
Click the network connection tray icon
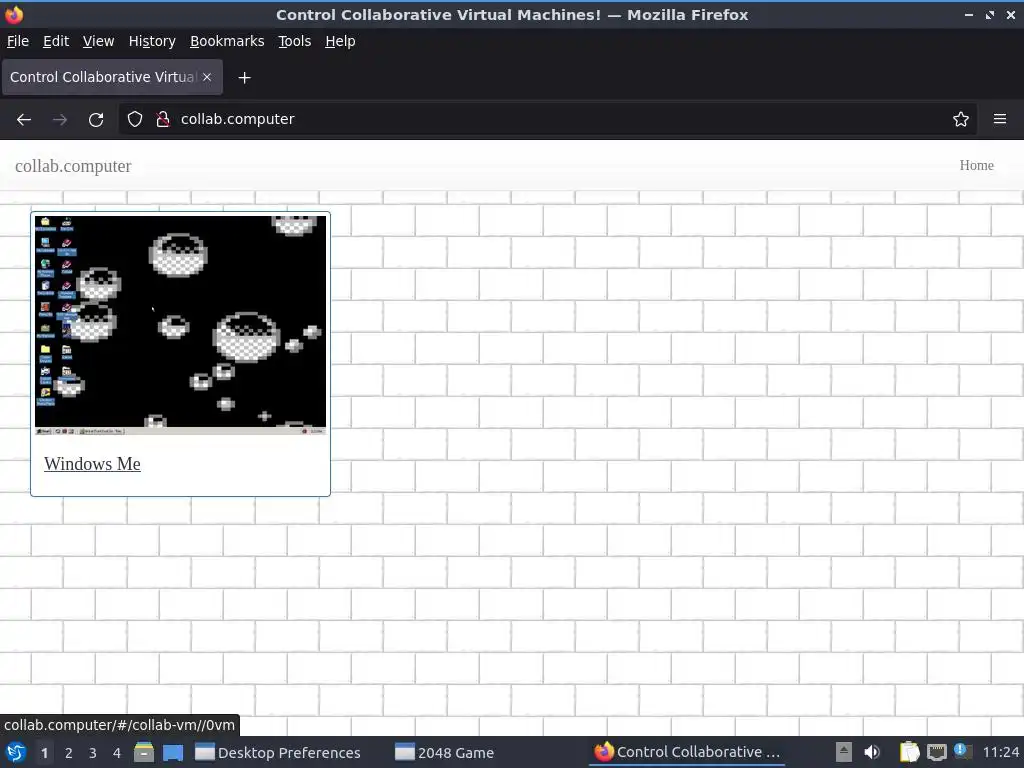[x=936, y=752]
